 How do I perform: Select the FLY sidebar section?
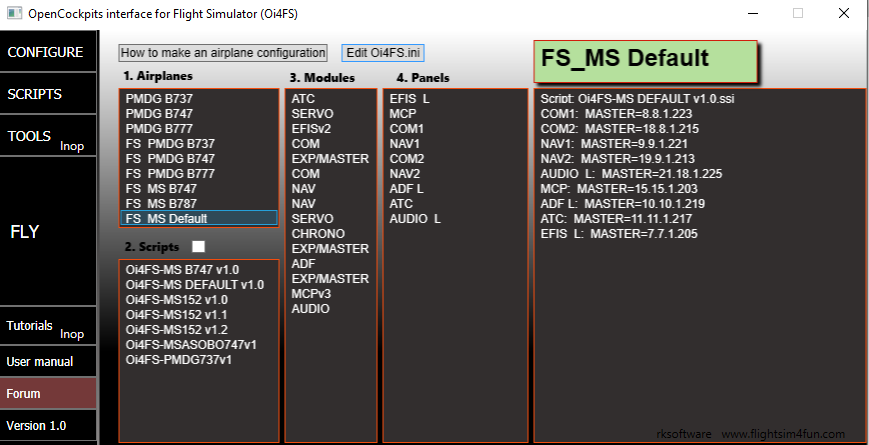coord(48,232)
